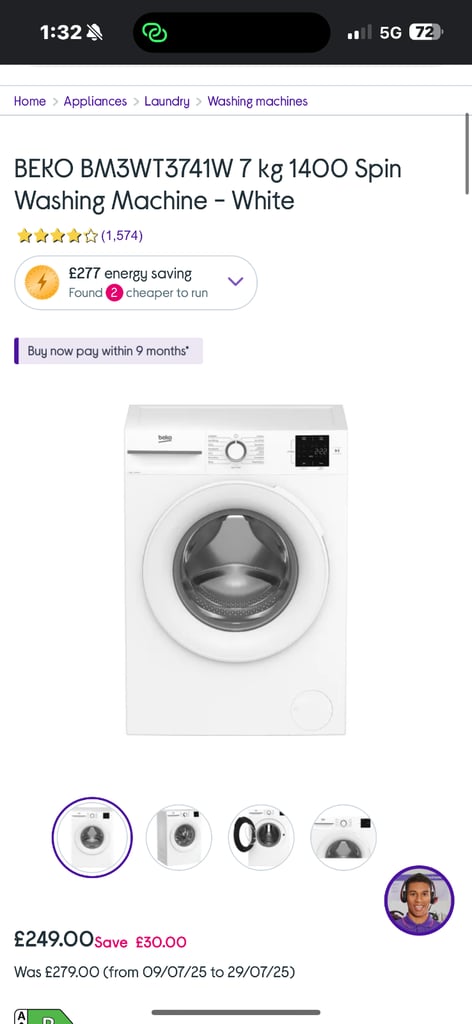
Task: Open the live chat assistant avatar
Action: tap(418, 901)
